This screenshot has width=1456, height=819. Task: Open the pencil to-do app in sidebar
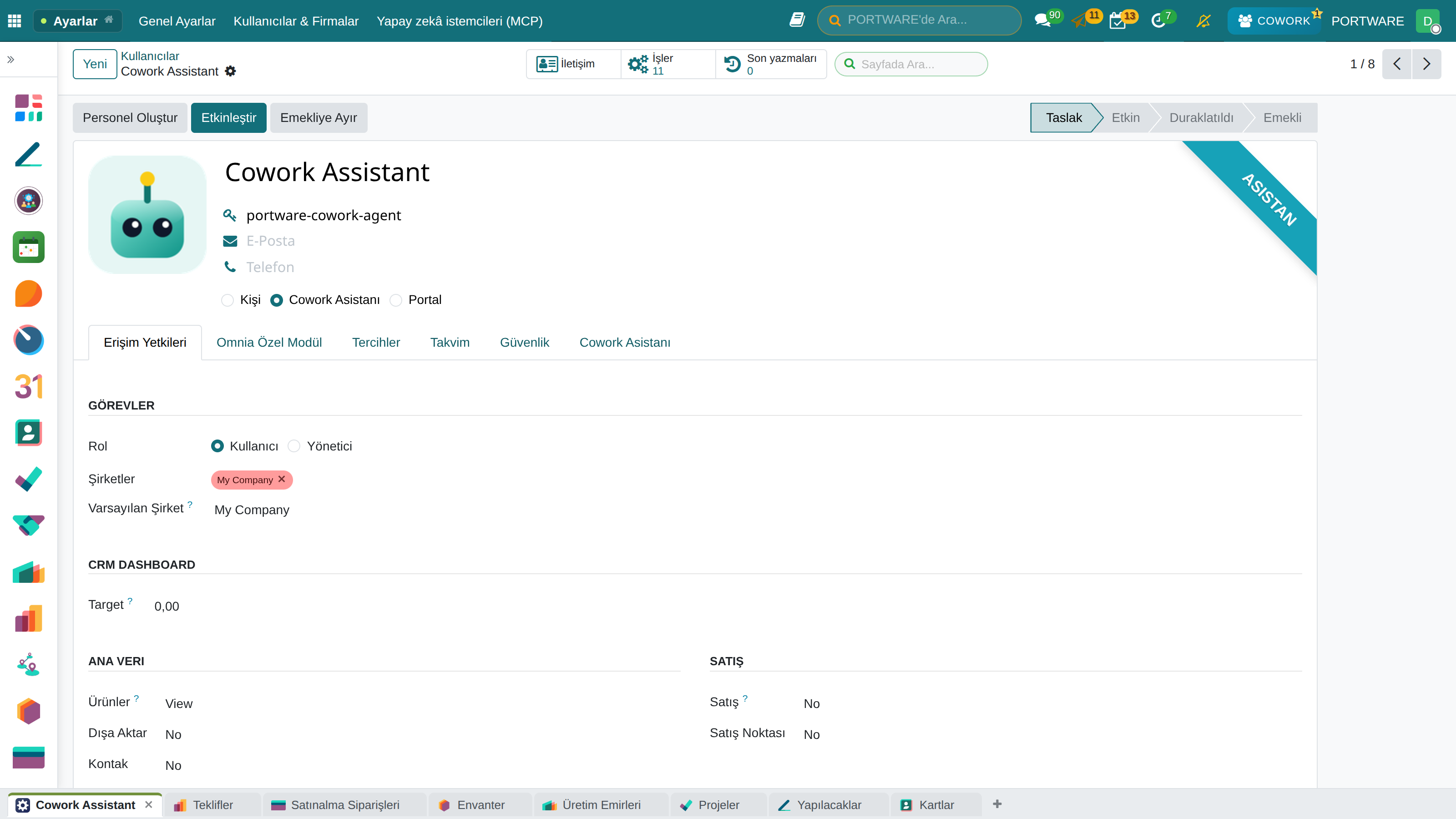point(28,154)
